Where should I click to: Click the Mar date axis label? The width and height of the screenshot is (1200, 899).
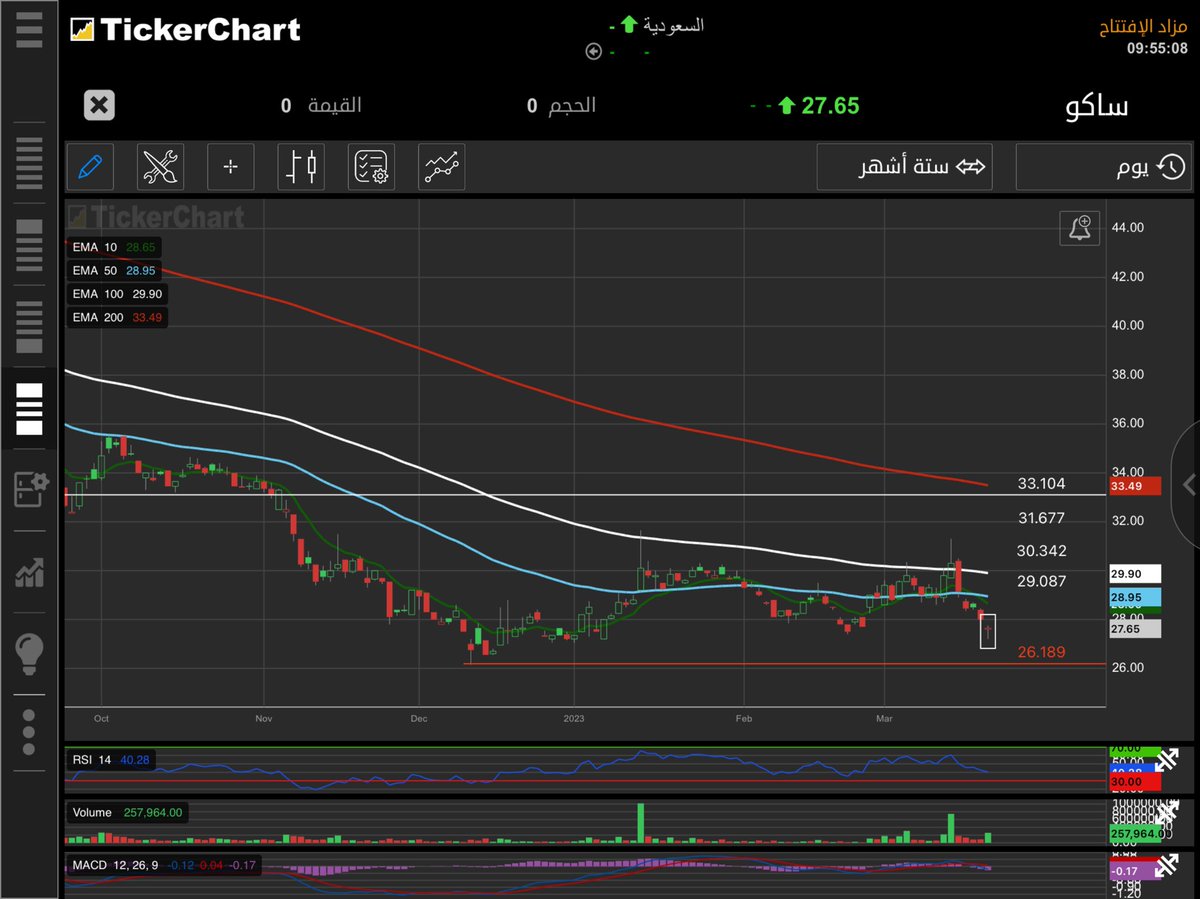884,718
